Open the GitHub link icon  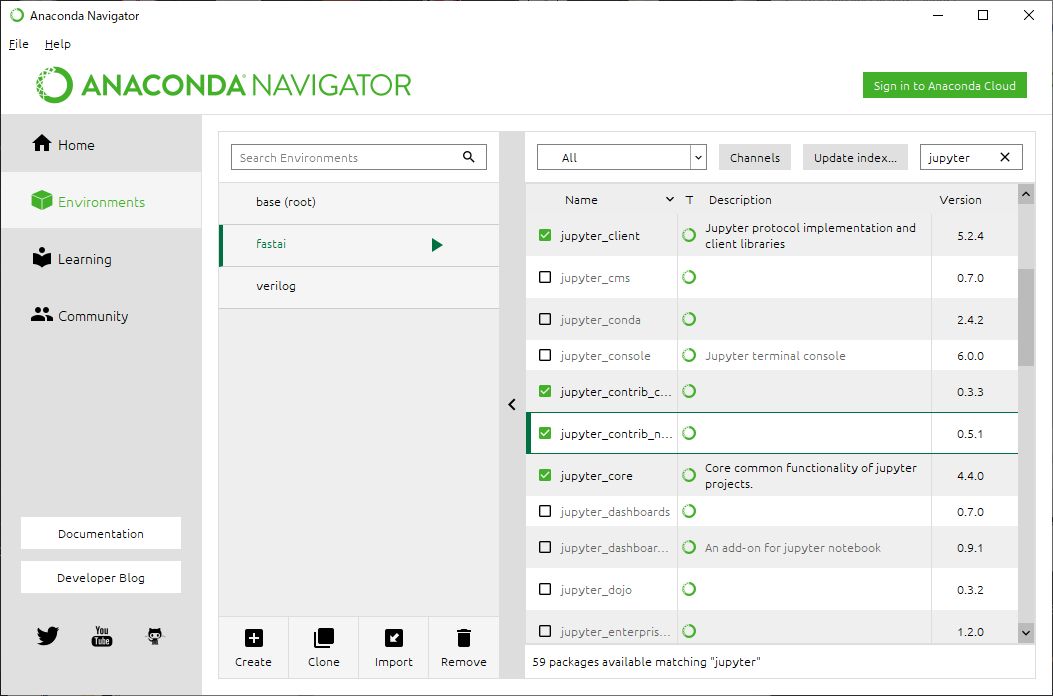coord(155,636)
